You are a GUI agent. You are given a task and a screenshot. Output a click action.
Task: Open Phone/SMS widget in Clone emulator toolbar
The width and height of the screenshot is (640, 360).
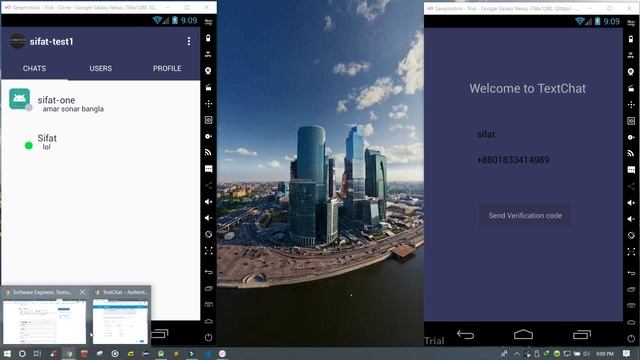[x=208, y=169]
